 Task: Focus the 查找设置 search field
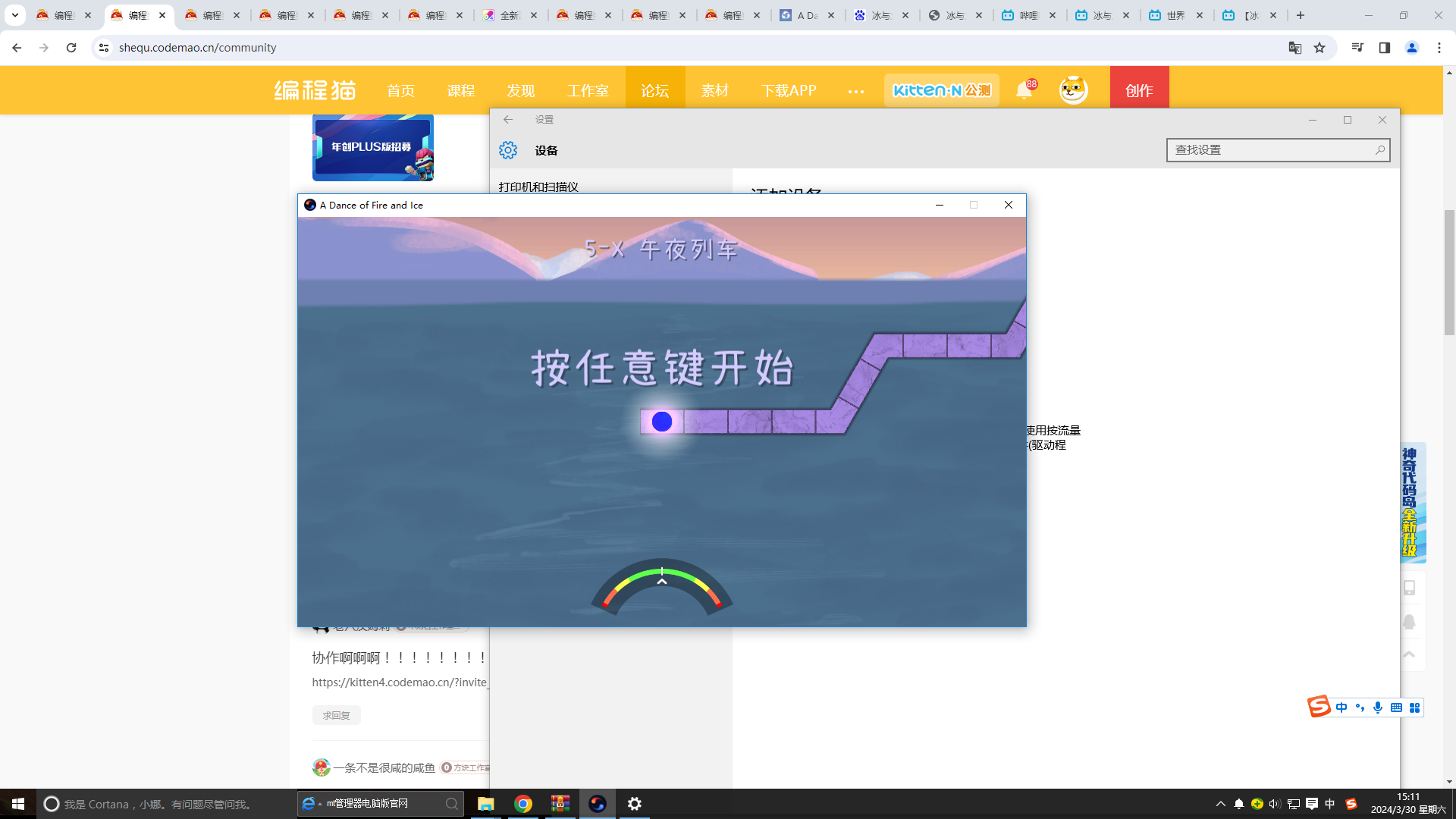click(1278, 150)
